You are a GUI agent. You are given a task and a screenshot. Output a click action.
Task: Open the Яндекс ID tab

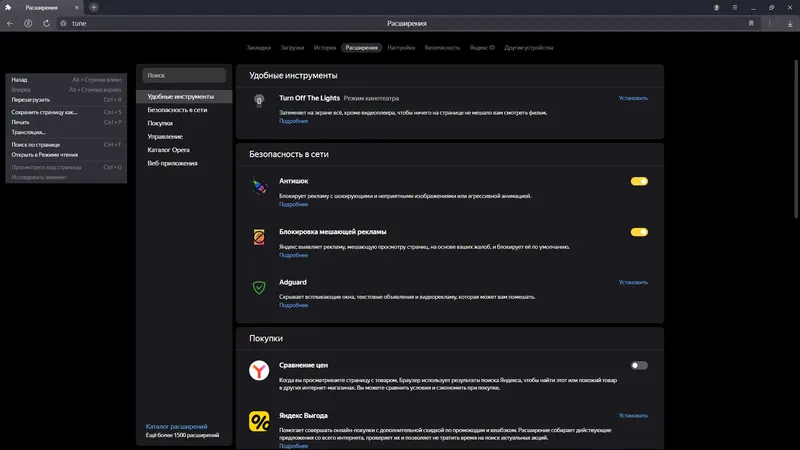482,48
